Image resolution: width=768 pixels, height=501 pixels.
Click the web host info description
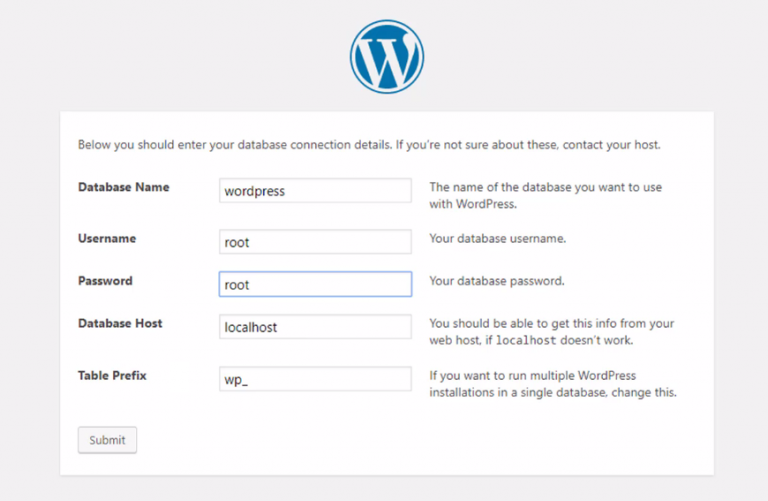[x=552, y=332]
